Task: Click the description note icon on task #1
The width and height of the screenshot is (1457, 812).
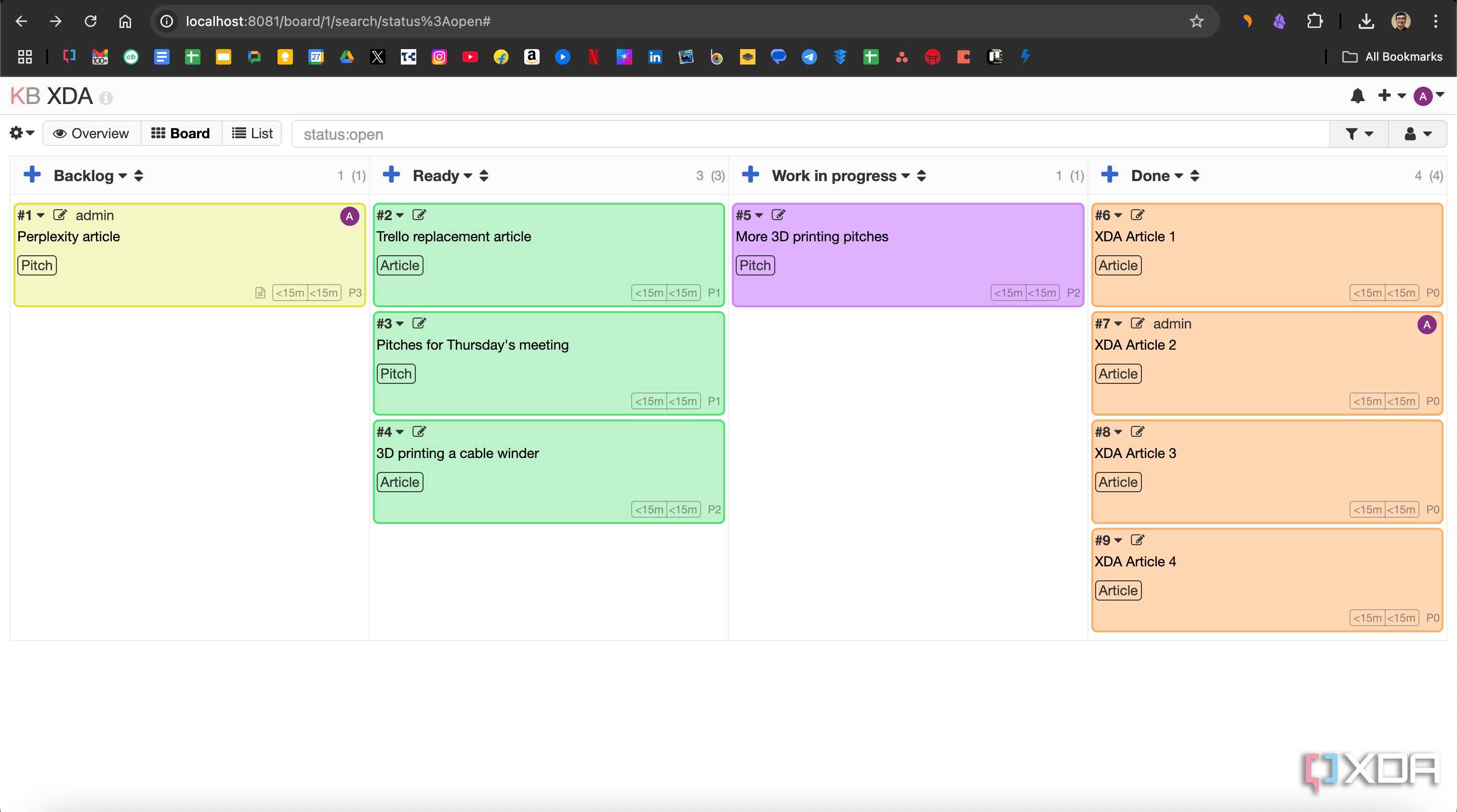Action: tap(260, 293)
